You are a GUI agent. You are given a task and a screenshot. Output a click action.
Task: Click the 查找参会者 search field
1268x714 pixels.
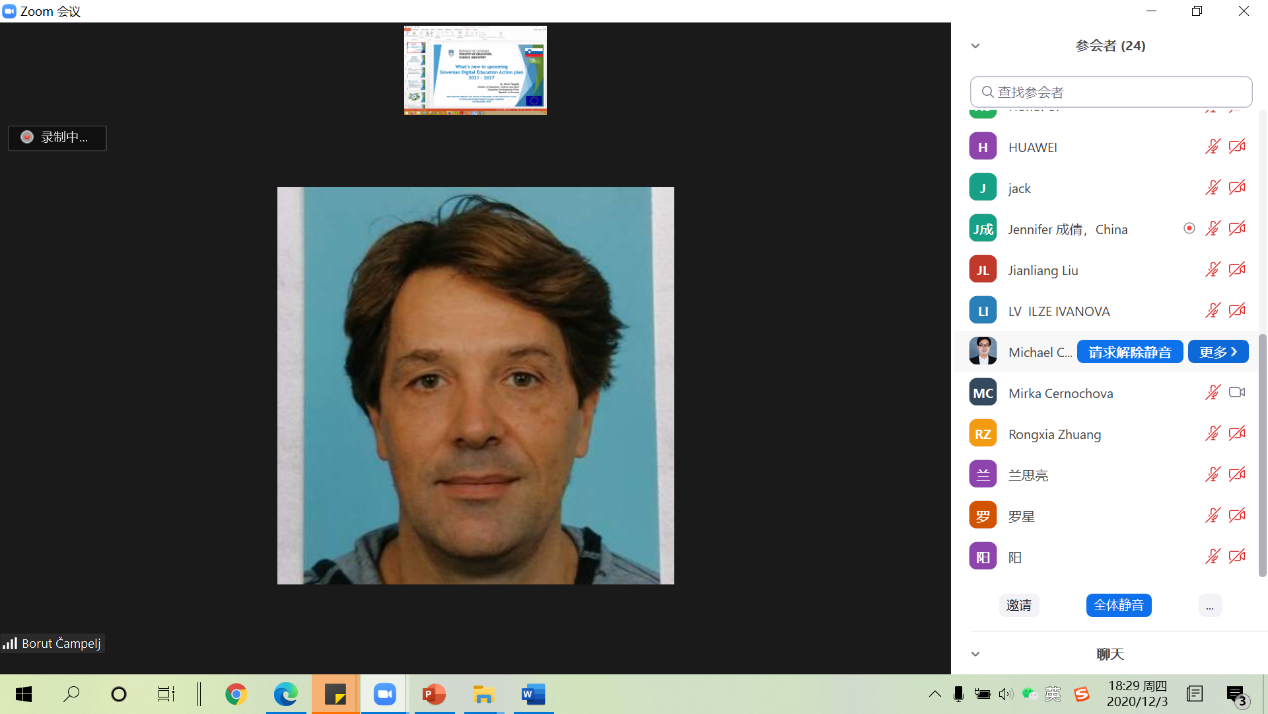pyautogui.click(x=1111, y=92)
